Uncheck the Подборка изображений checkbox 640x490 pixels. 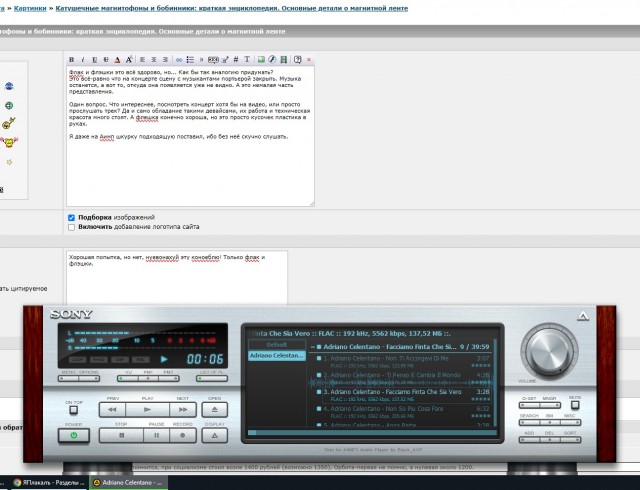tap(71, 218)
